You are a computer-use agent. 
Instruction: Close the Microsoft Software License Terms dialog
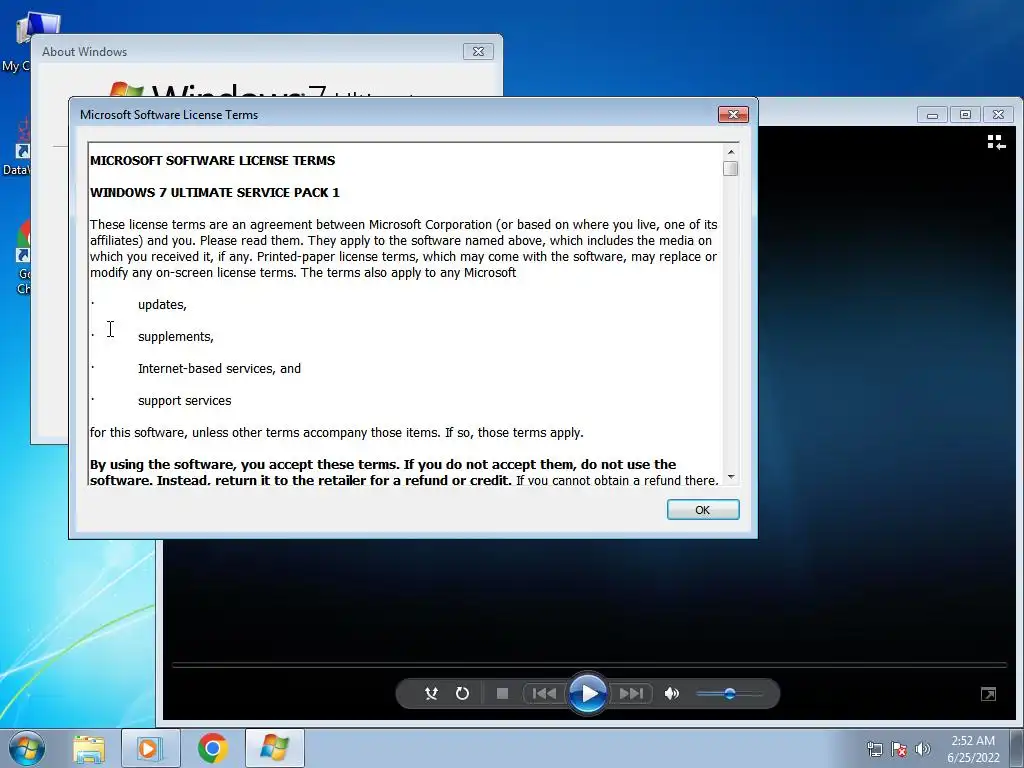733,115
